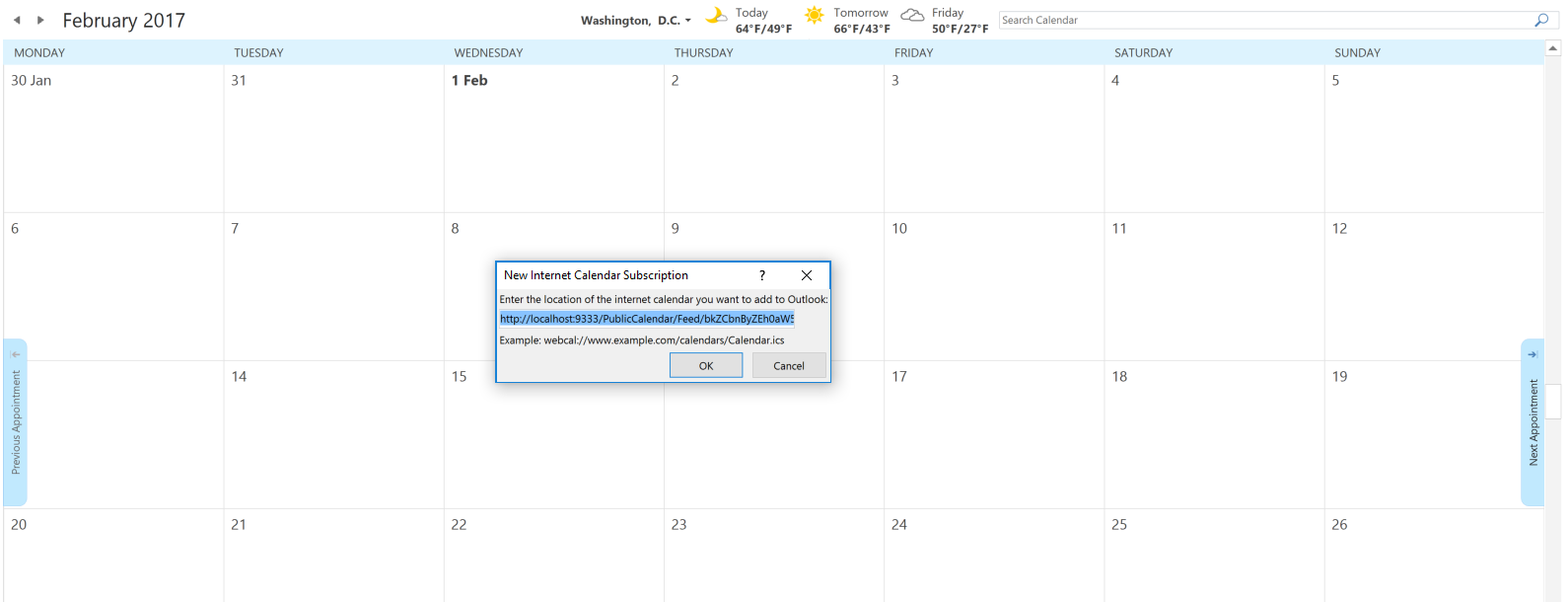Close the New Internet Calendar Subscription dialog

(807, 275)
